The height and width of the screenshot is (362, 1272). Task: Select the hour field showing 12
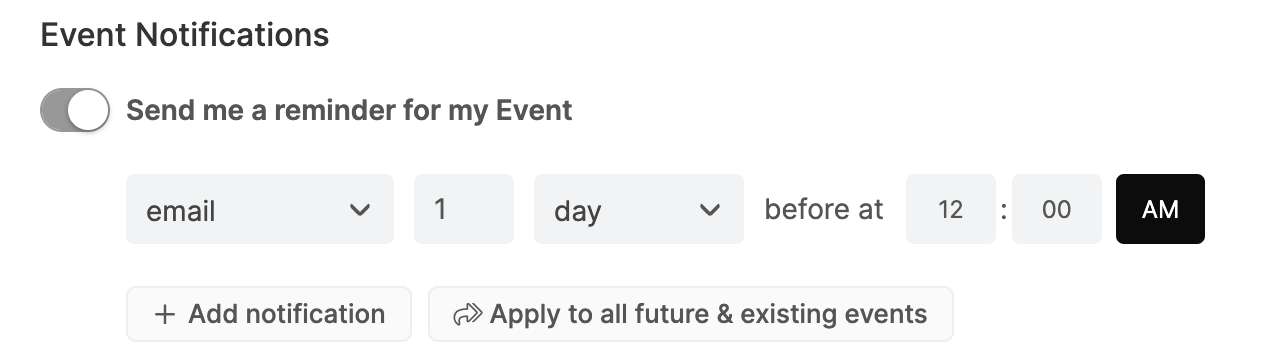tap(951, 209)
